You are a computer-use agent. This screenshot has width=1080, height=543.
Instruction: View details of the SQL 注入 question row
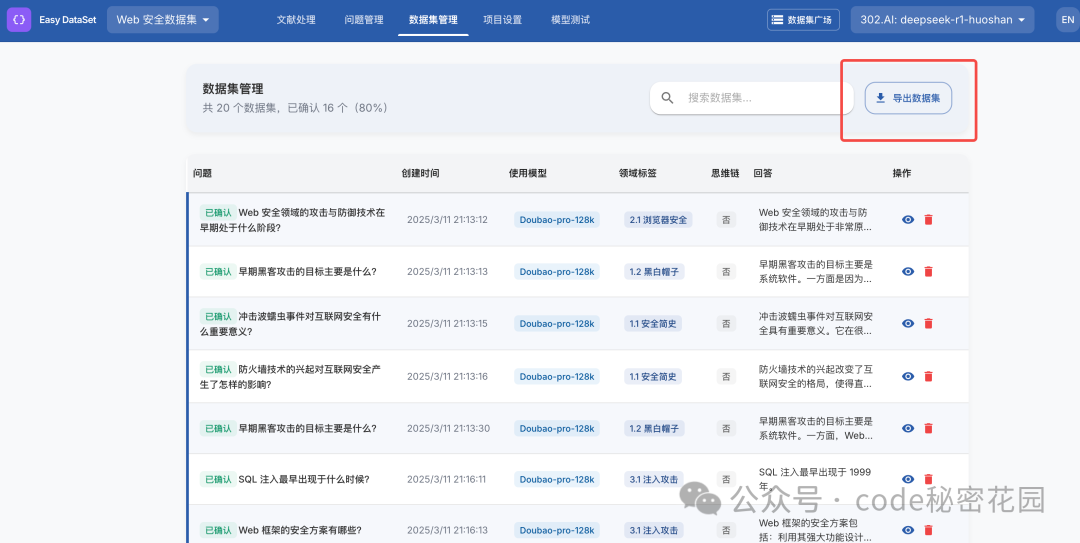[908, 479]
